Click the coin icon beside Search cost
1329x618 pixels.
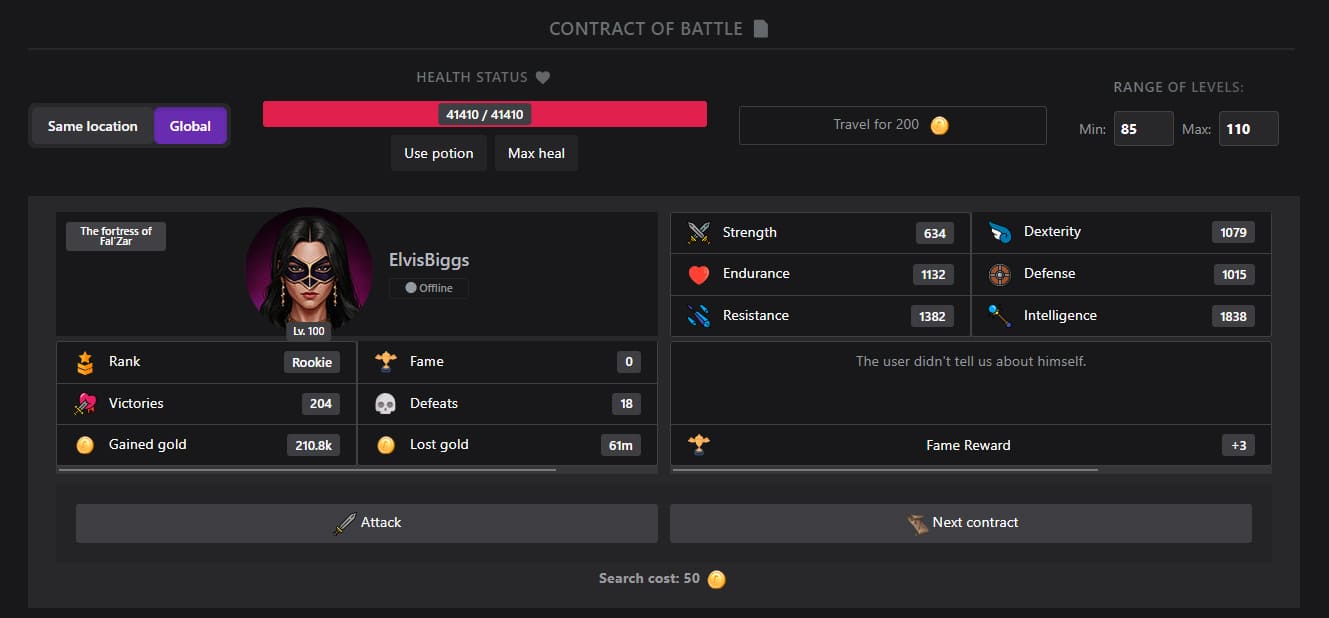[x=716, y=579]
